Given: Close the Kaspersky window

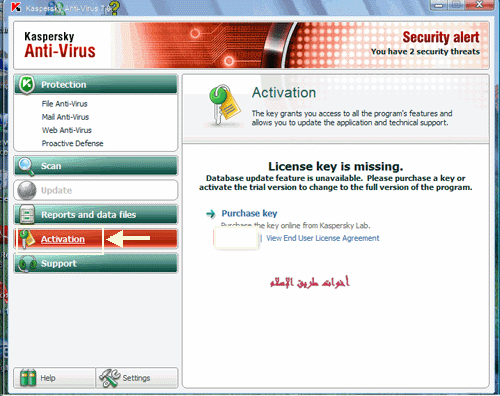Looking at the screenshot, I should (479, 5).
